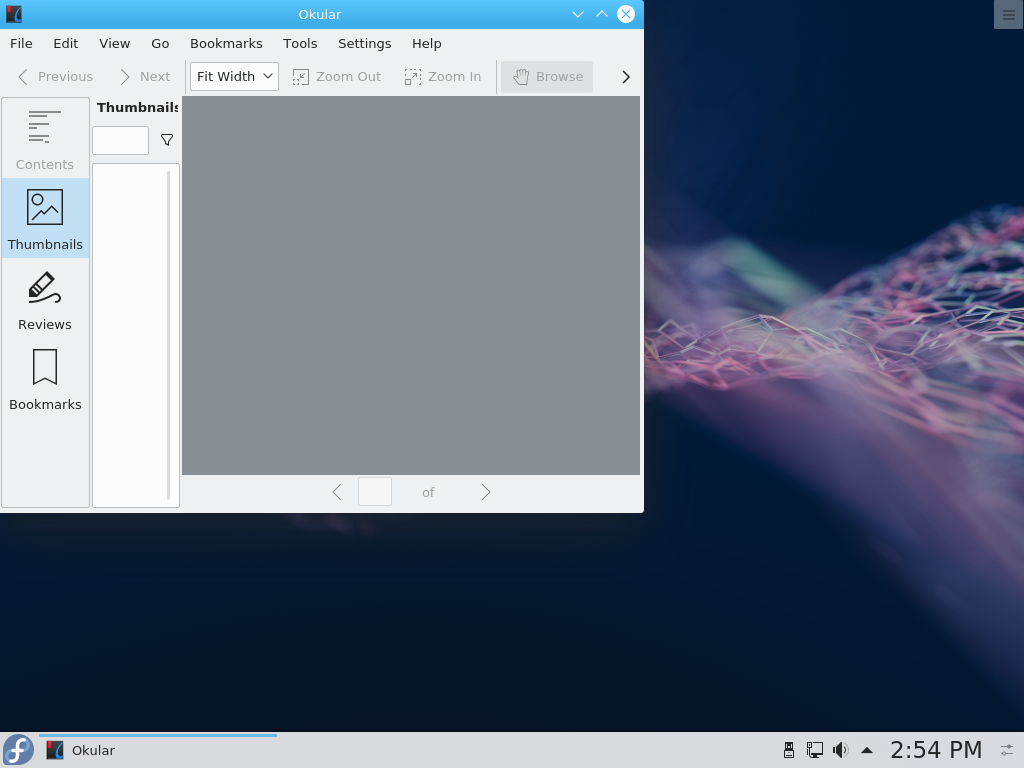Open the audio volume tray icon

(840, 750)
